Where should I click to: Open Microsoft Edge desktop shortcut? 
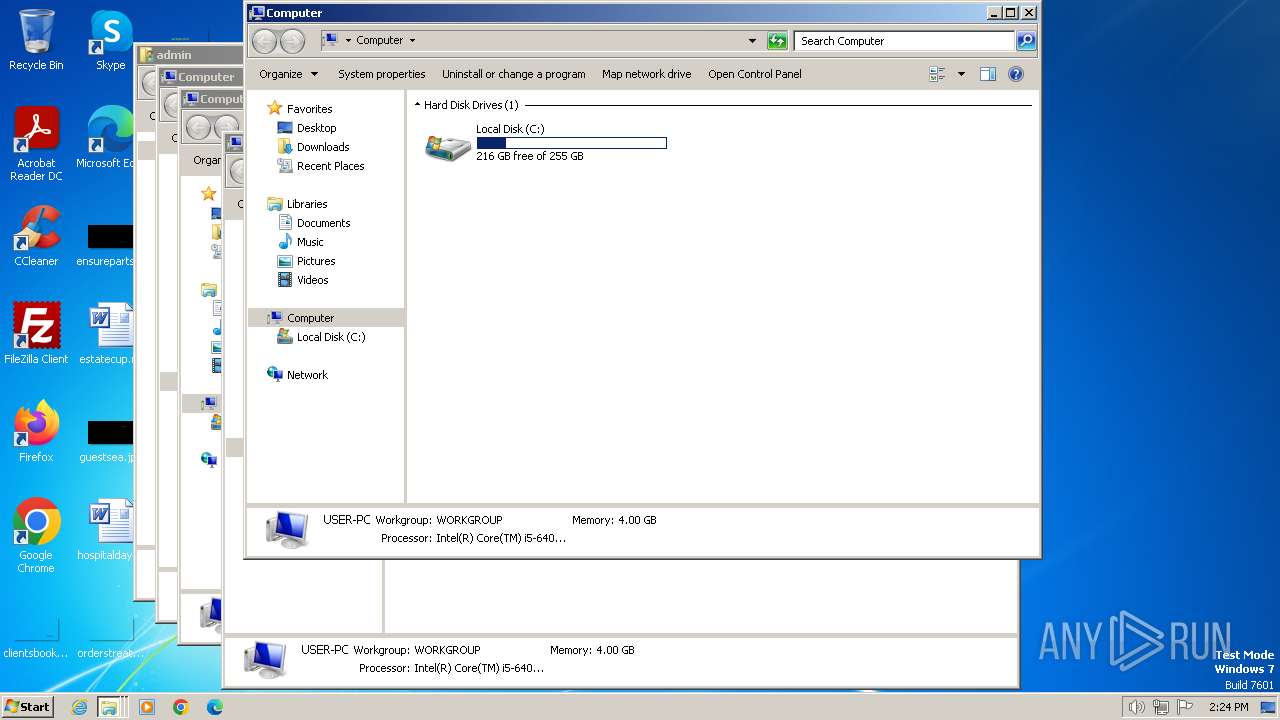coord(108,138)
